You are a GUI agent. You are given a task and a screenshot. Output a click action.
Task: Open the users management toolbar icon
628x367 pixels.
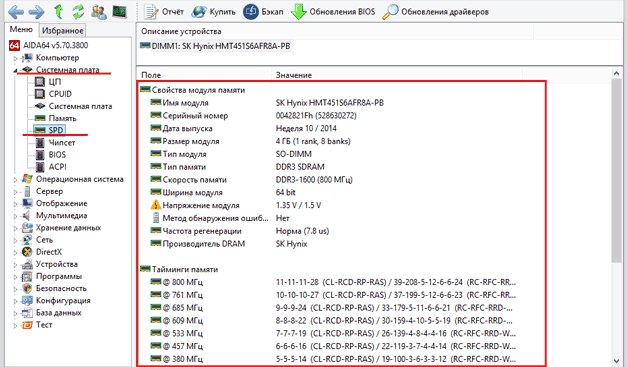(99, 12)
